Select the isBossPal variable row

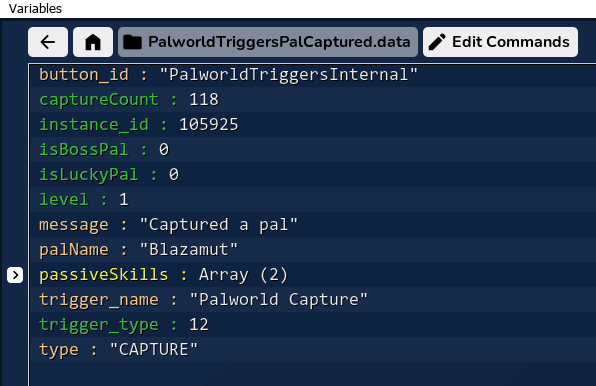312,150
